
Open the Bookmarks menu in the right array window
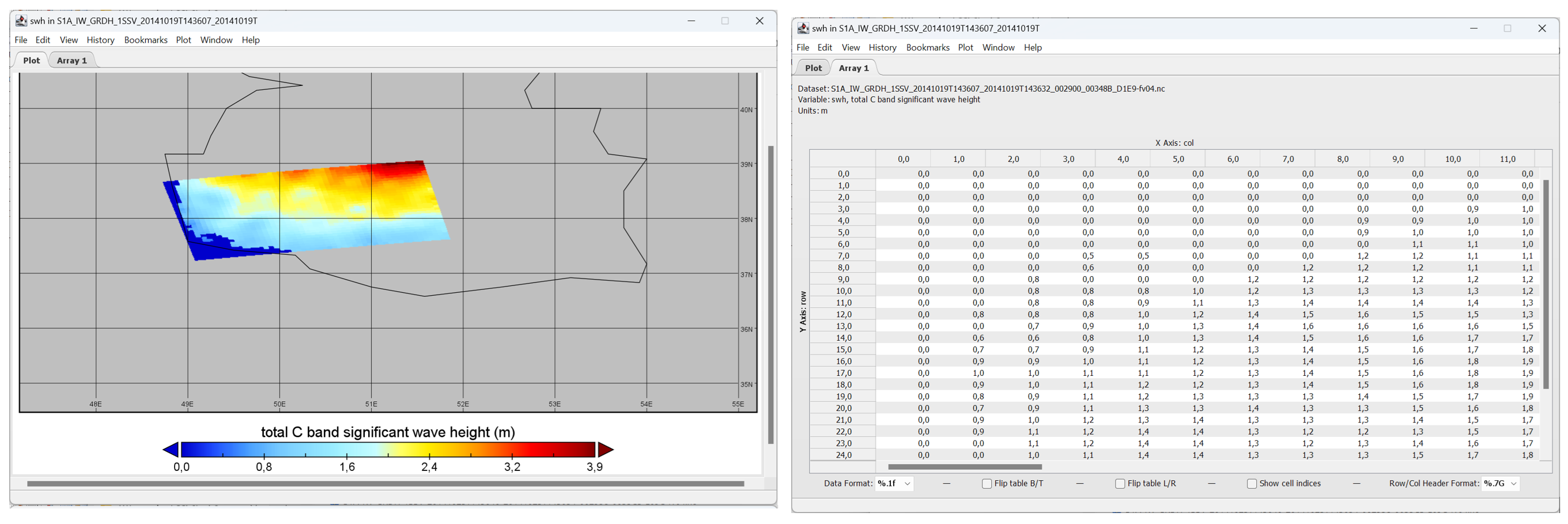point(928,47)
